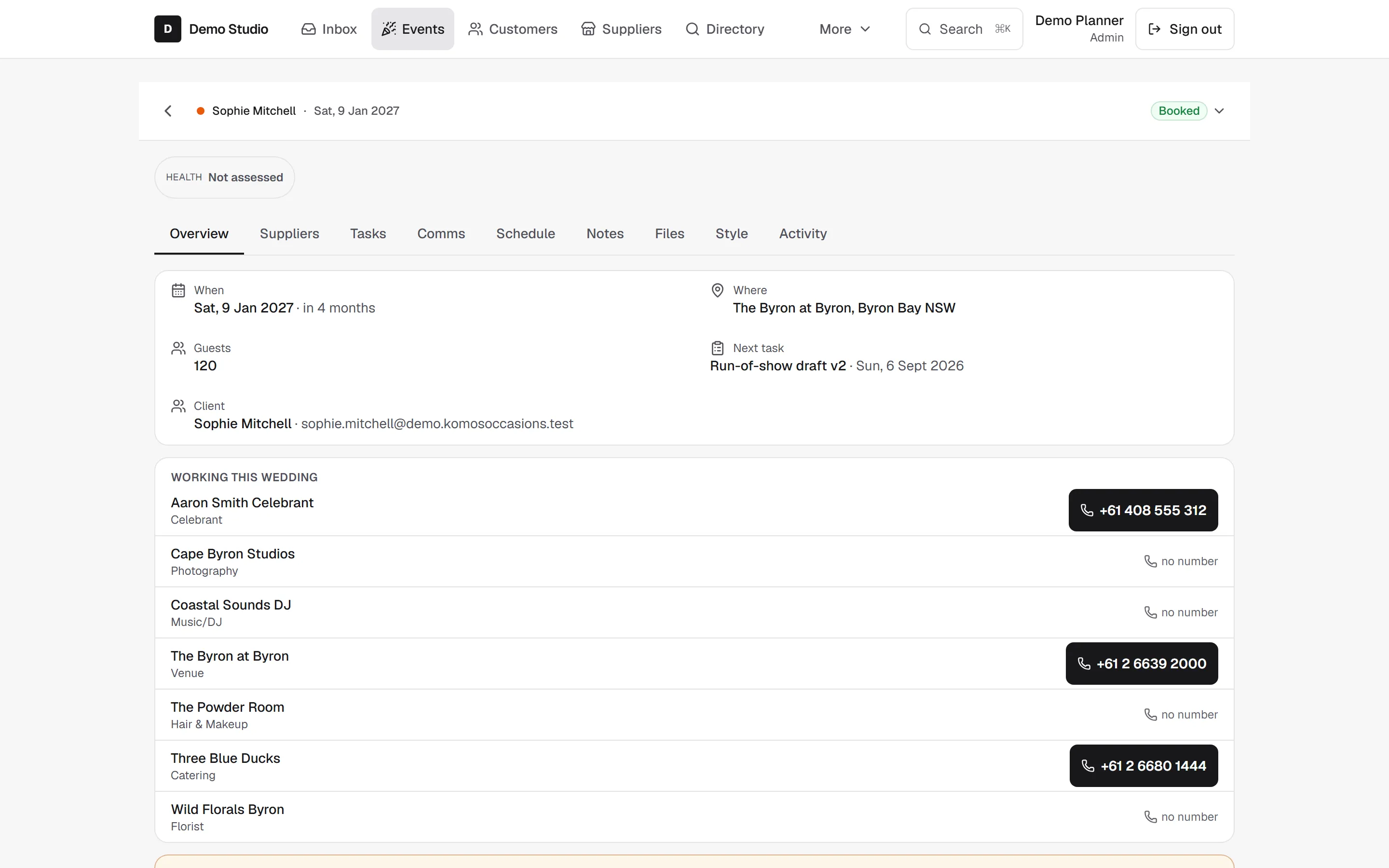Click the Where location pin icon

[718, 290]
